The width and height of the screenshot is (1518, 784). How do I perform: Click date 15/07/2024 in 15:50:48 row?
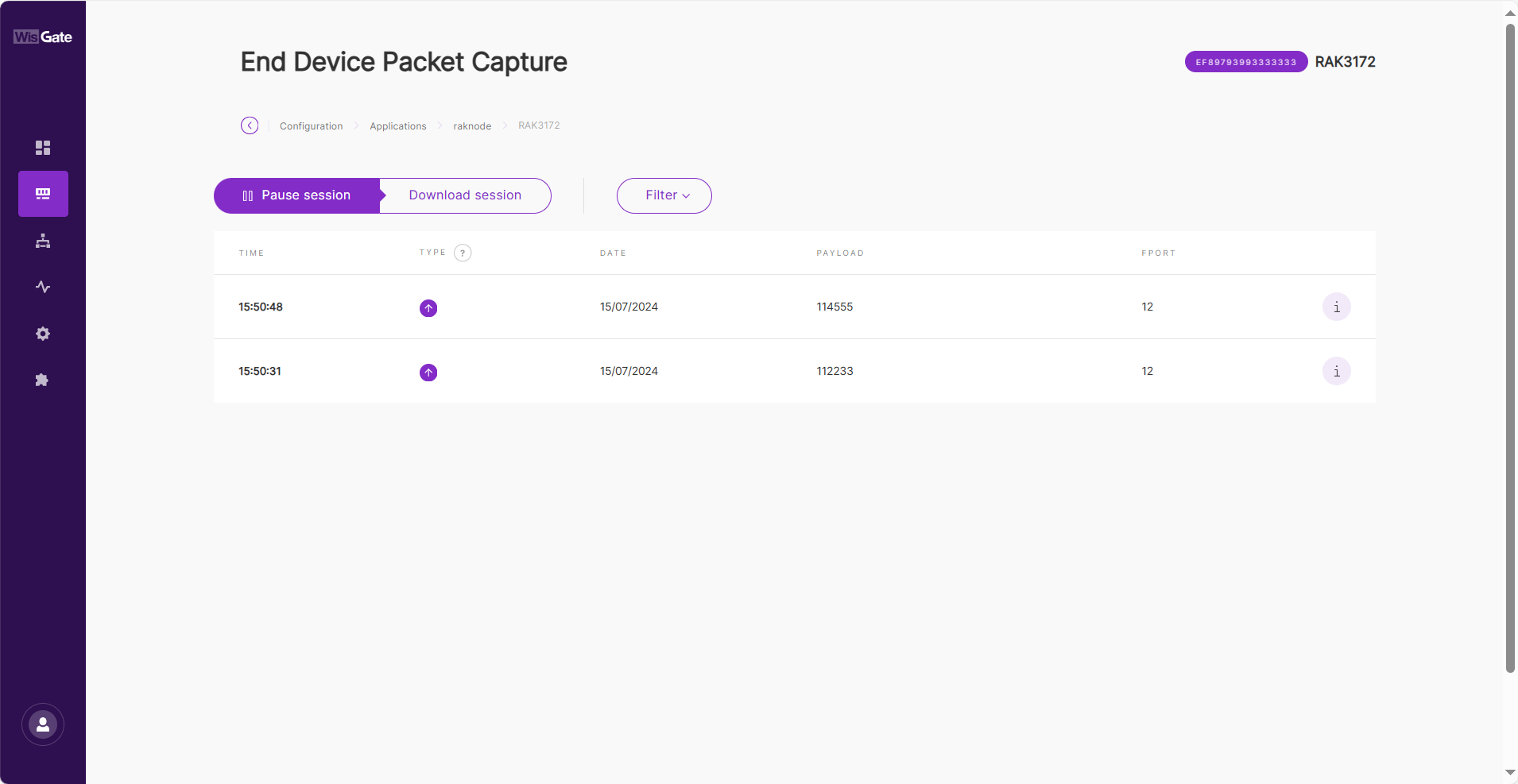(x=629, y=307)
